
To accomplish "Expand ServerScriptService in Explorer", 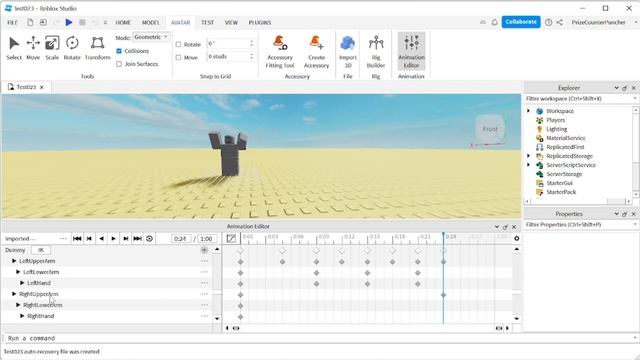I will click(529, 165).
